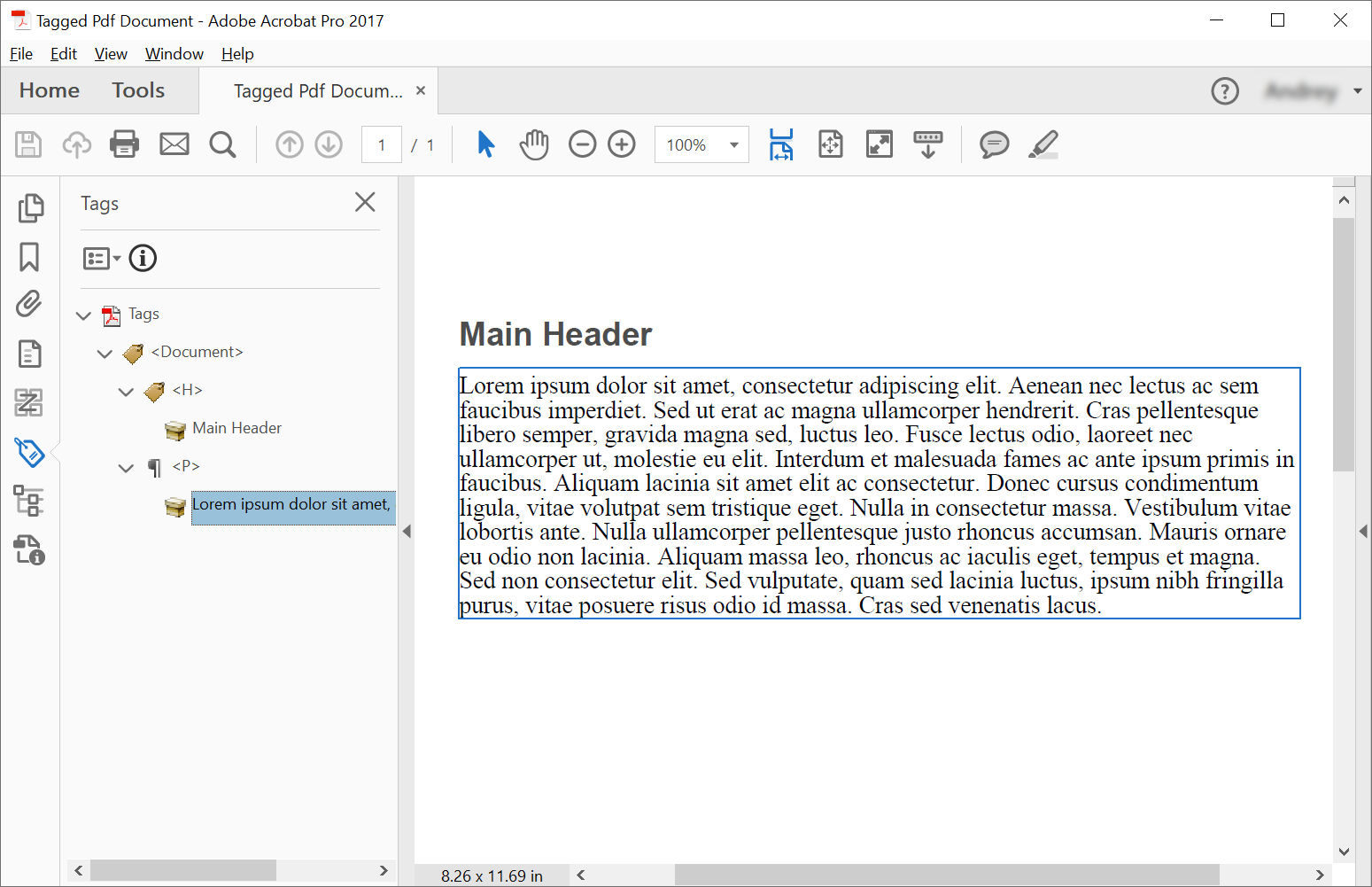
Task: Collapse the <Document> tag node
Action: pyautogui.click(x=105, y=354)
